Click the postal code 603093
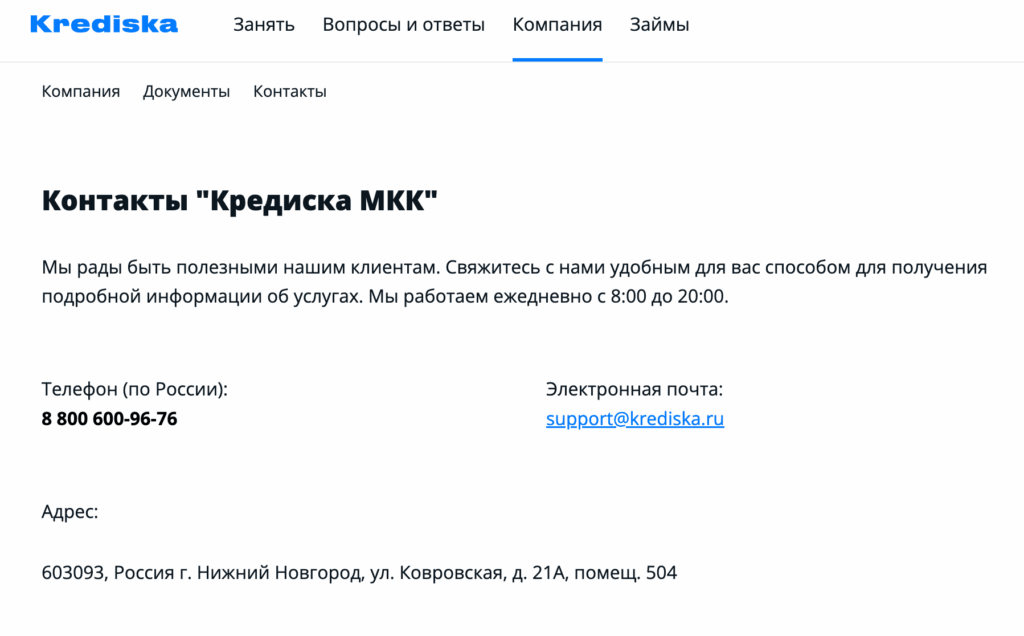The height and width of the screenshot is (636, 1024). (73, 574)
